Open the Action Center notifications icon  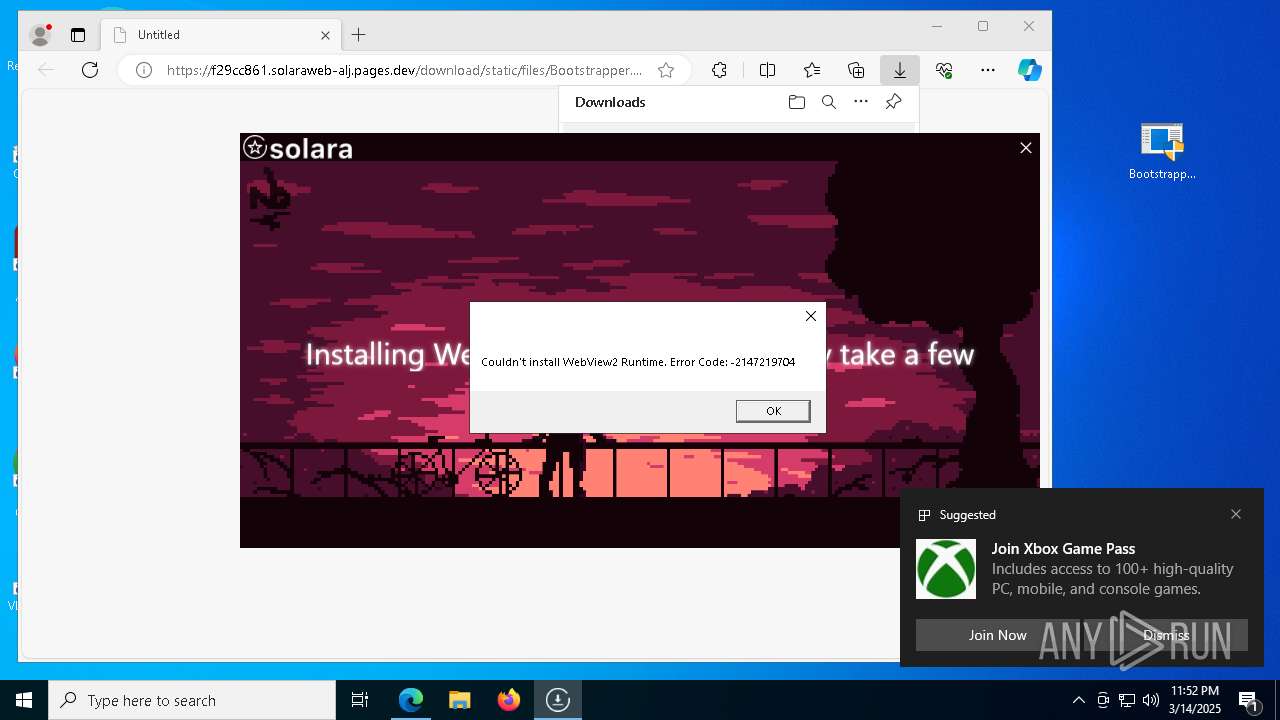pos(1248,700)
